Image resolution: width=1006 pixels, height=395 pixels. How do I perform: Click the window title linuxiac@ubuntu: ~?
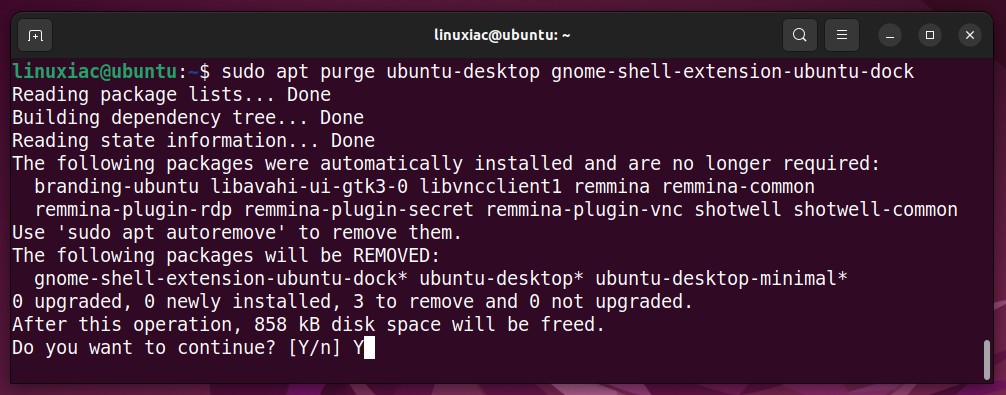tap(502, 35)
